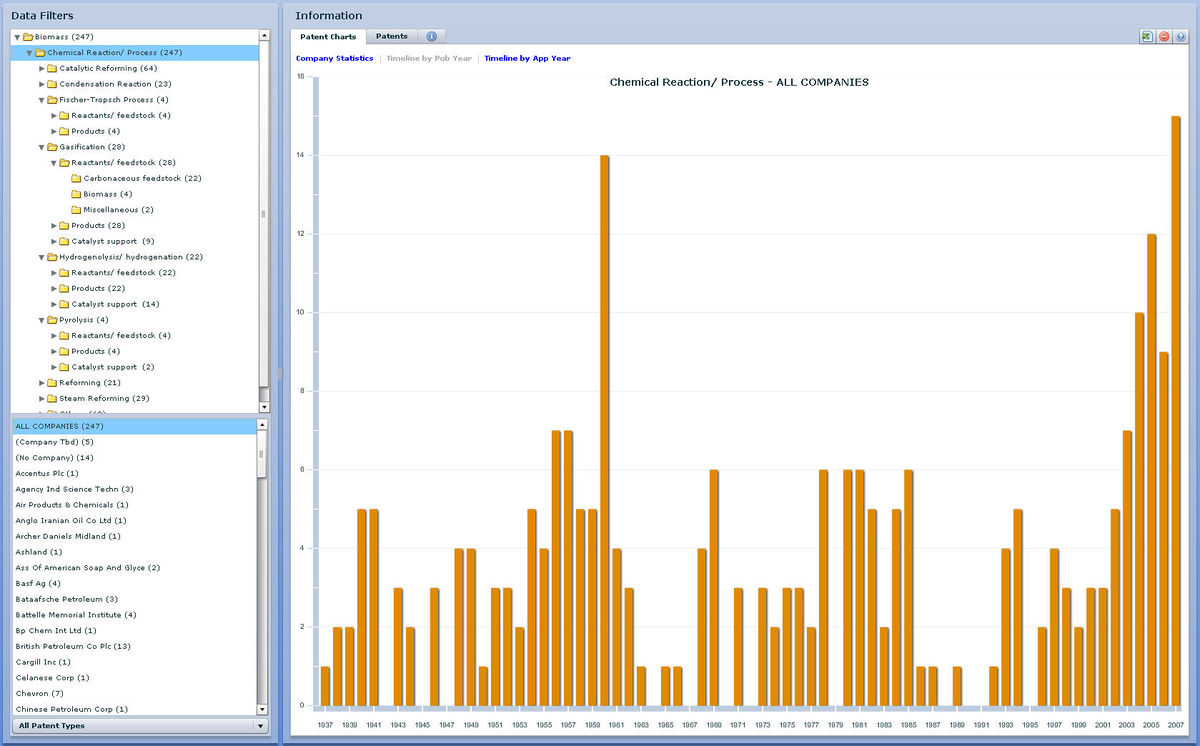The width and height of the screenshot is (1200, 746).
Task: Click the Pyrolysis folder icon
Action: 52,319
